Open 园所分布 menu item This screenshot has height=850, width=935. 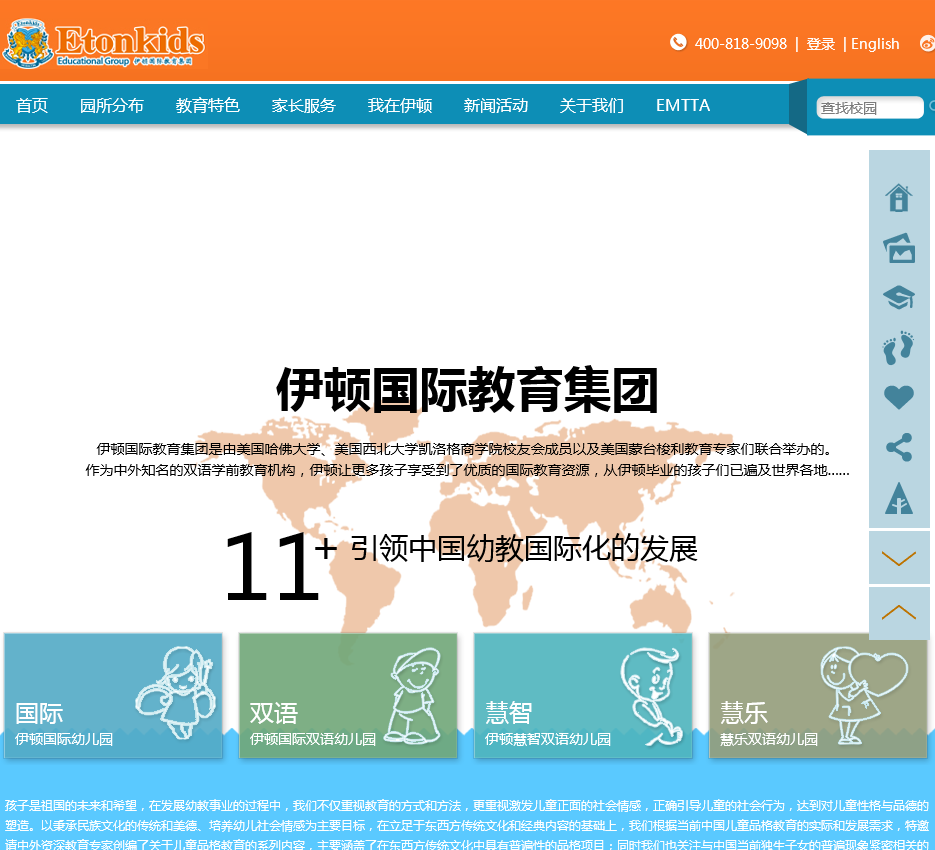click(112, 106)
